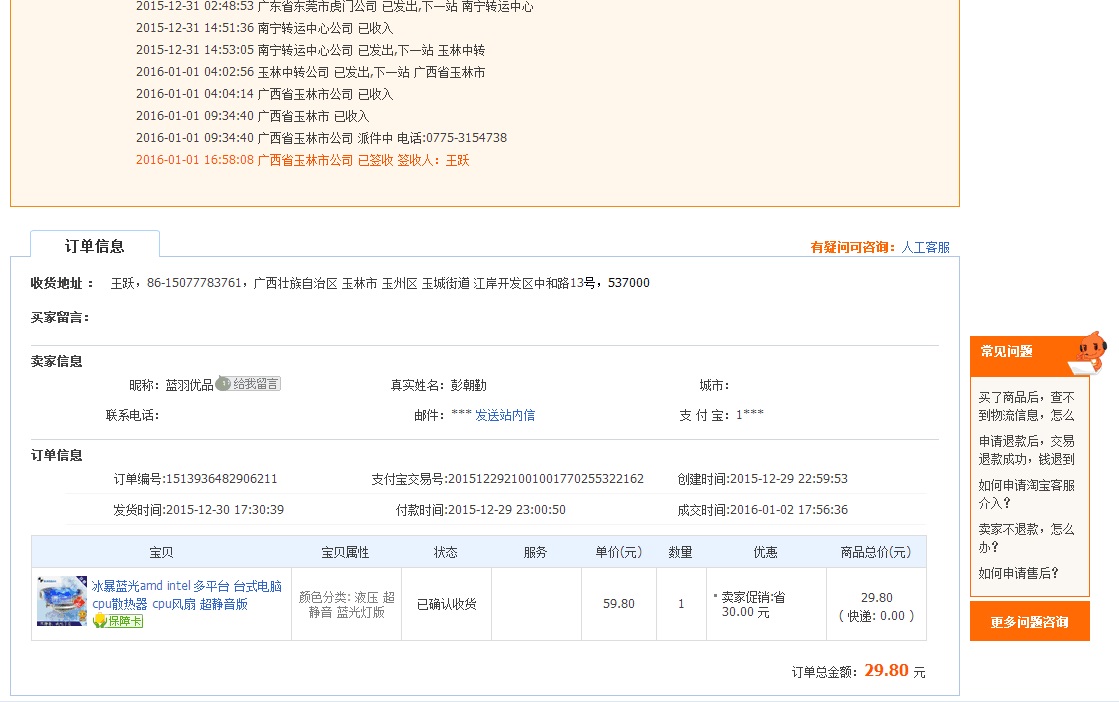The height and width of the screenshot is (702, 1119).
Task: Select payment time 2015-12-29 23:00:50
Action: [507, 510]
